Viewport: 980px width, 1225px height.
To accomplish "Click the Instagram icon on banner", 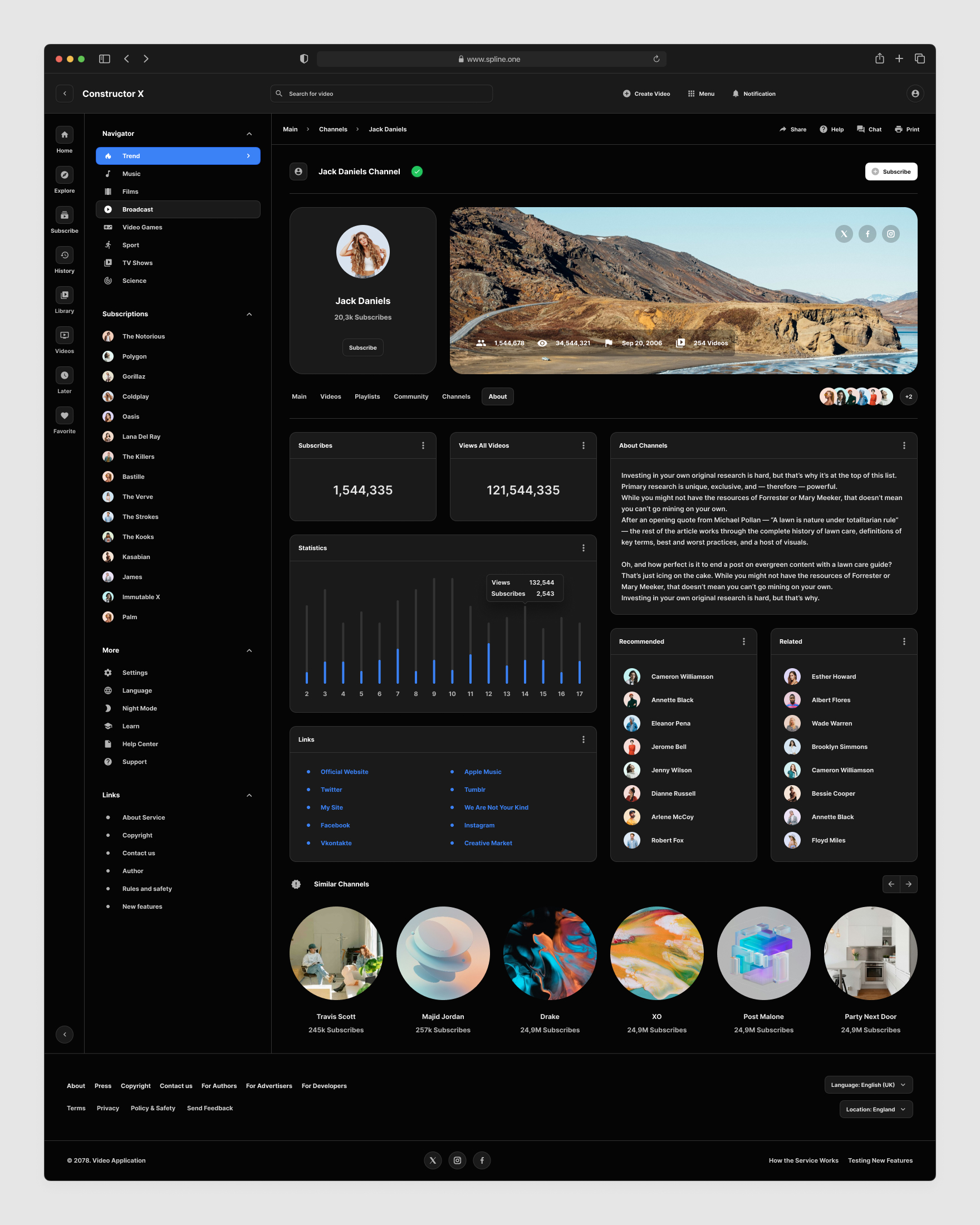I will click(x=891, y=233).
